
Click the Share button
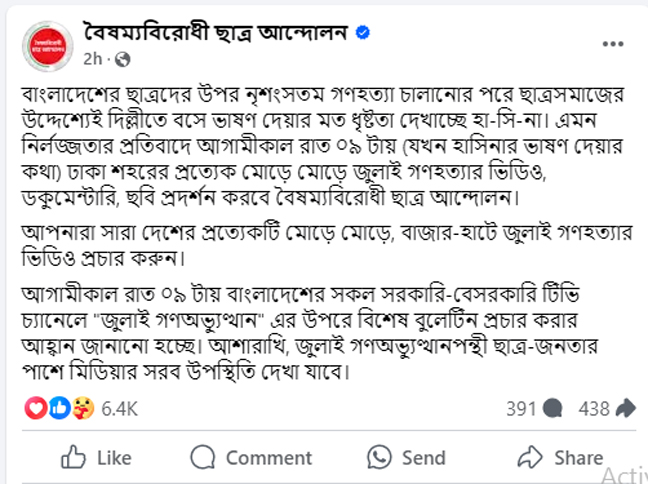click(x=560, y=458)
